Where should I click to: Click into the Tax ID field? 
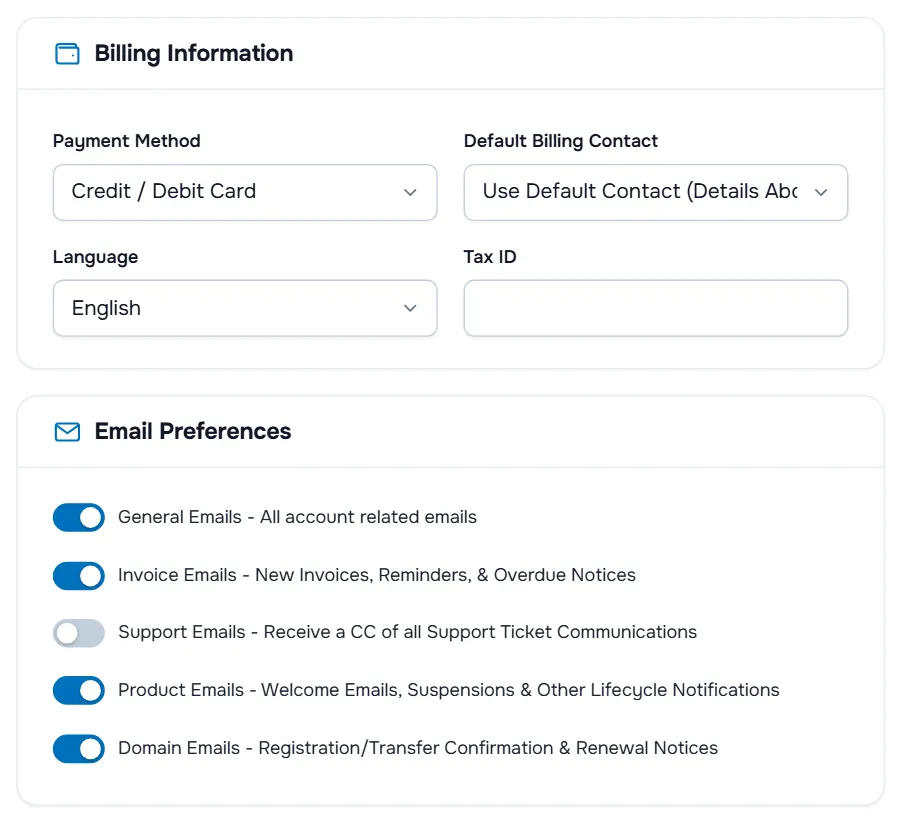[x=656, y=308]
